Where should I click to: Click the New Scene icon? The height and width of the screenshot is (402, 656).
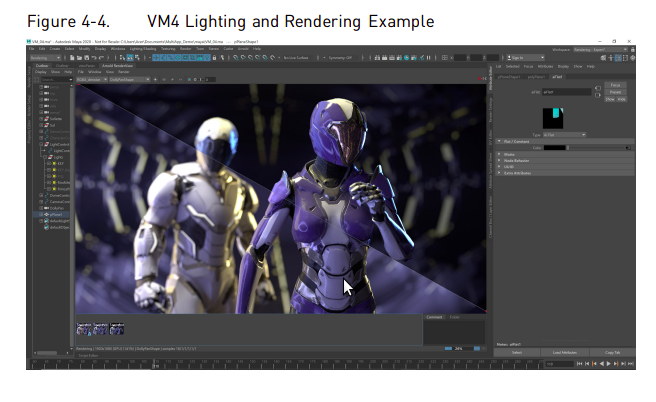[72, 58]
